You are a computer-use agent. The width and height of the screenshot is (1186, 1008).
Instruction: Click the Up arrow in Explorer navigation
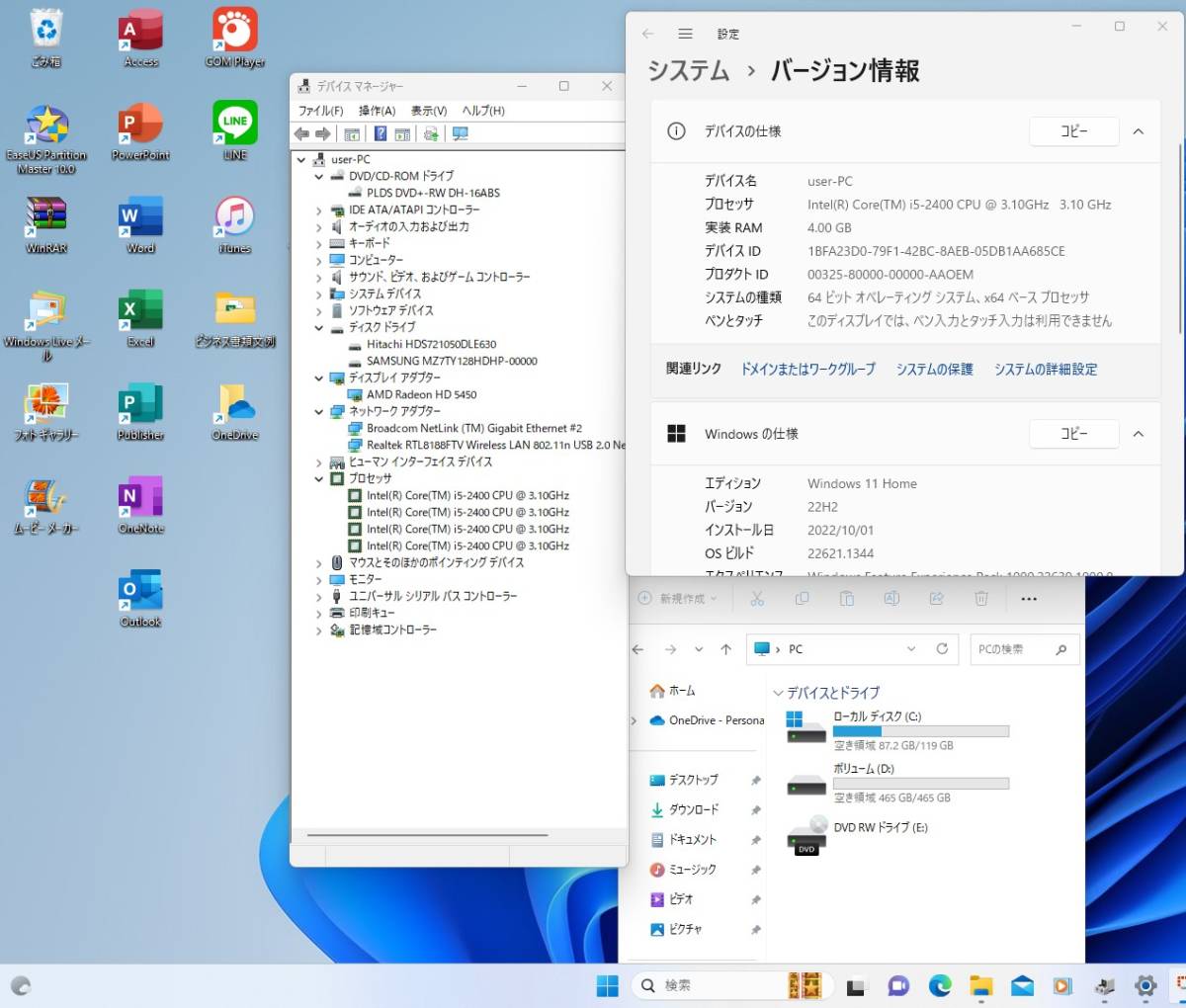pos(726,649)
